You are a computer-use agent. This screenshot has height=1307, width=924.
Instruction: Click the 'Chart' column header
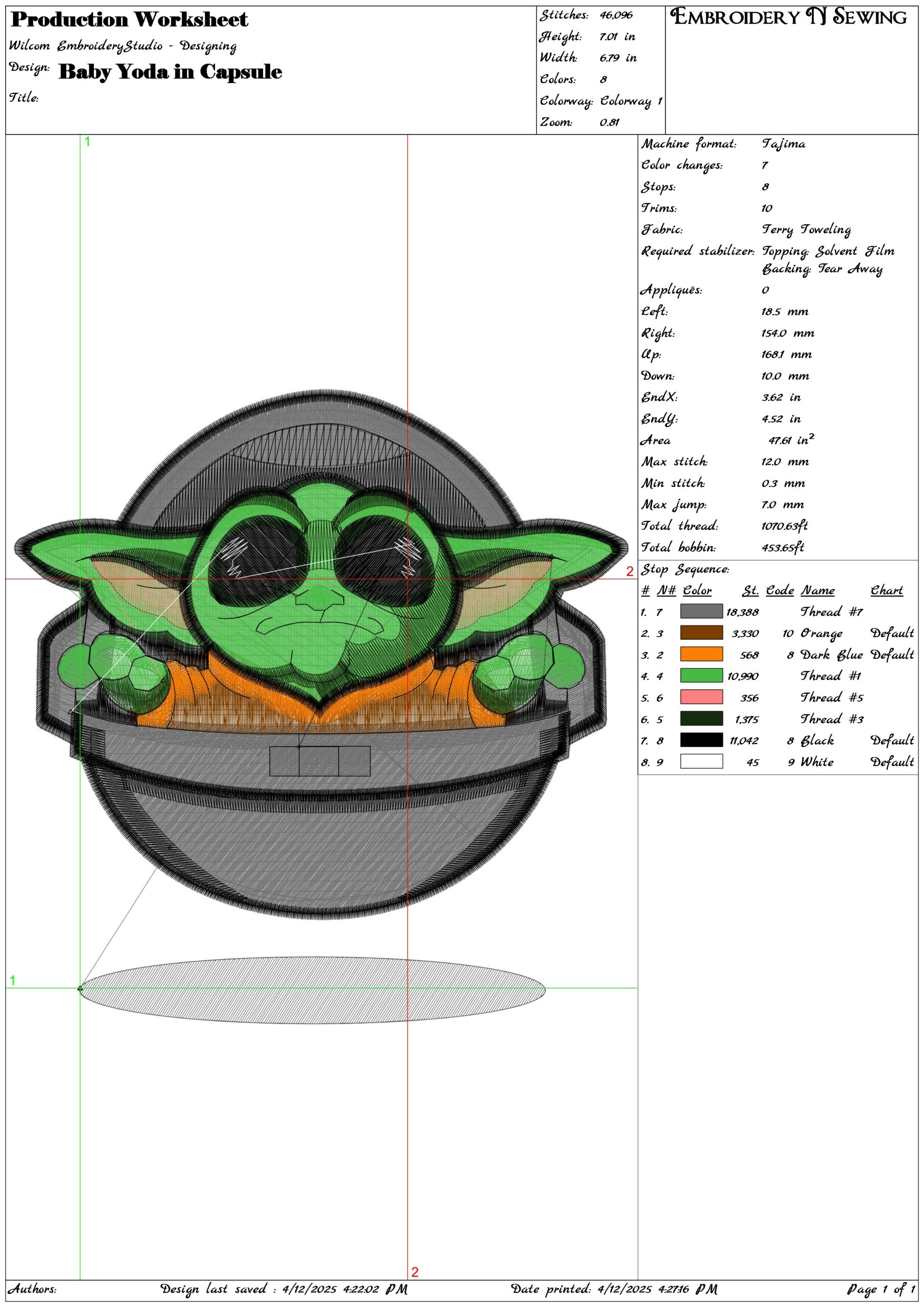pyautogui.click(x=887, y=590)
